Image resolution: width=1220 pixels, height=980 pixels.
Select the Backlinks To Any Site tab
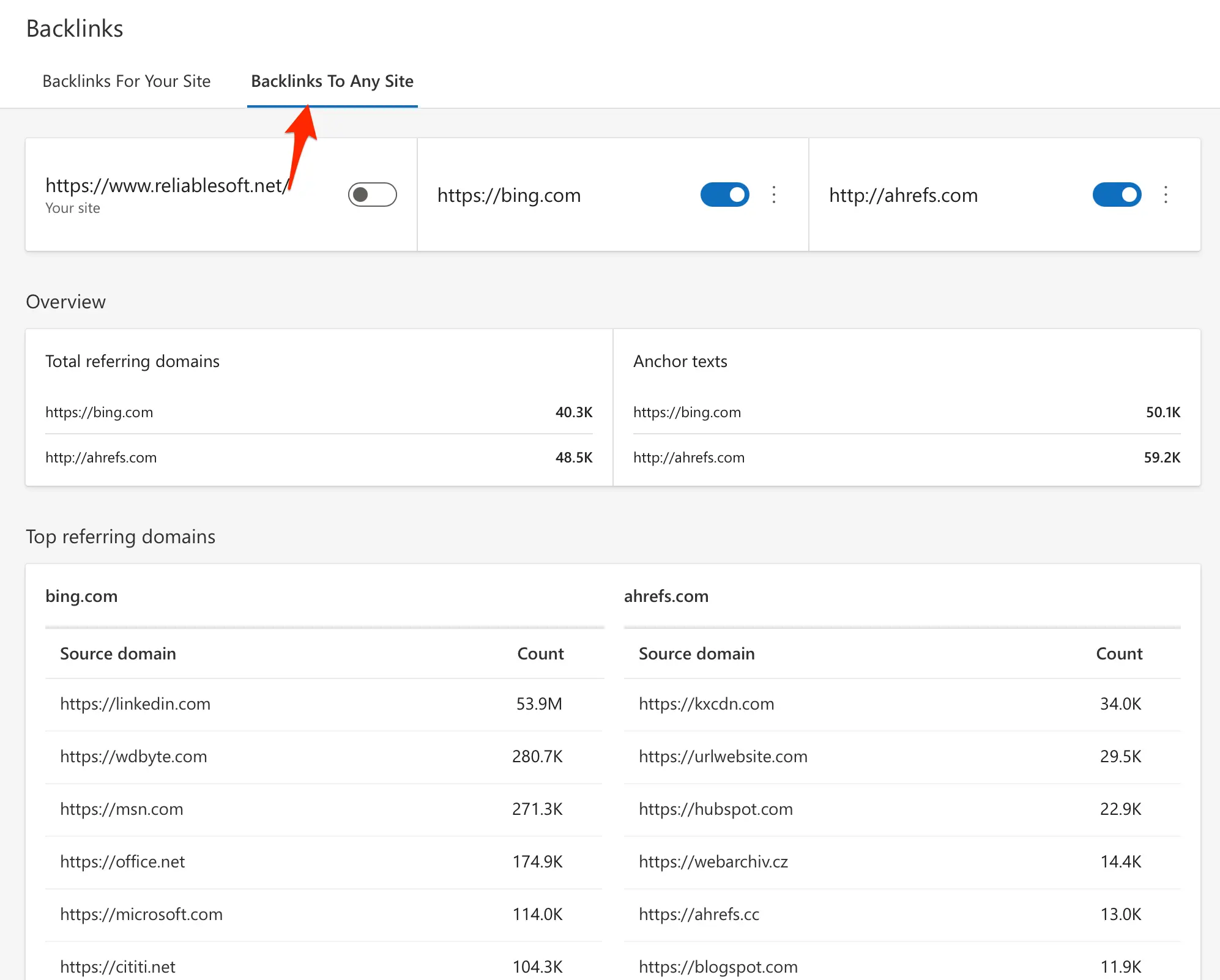[332, 81]
